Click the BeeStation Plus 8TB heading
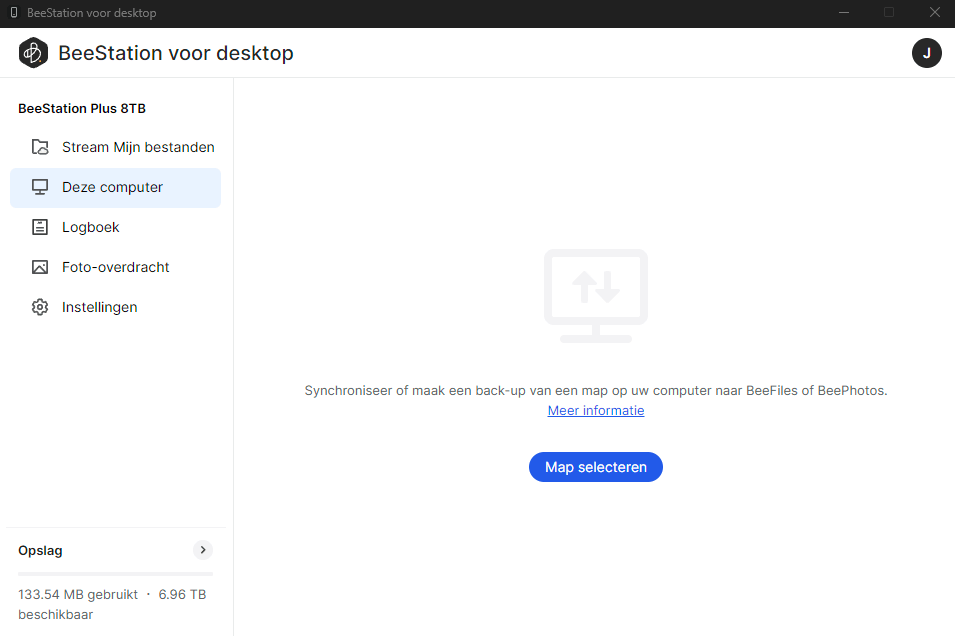The image size is (955, 636). [x=82, y=108]
